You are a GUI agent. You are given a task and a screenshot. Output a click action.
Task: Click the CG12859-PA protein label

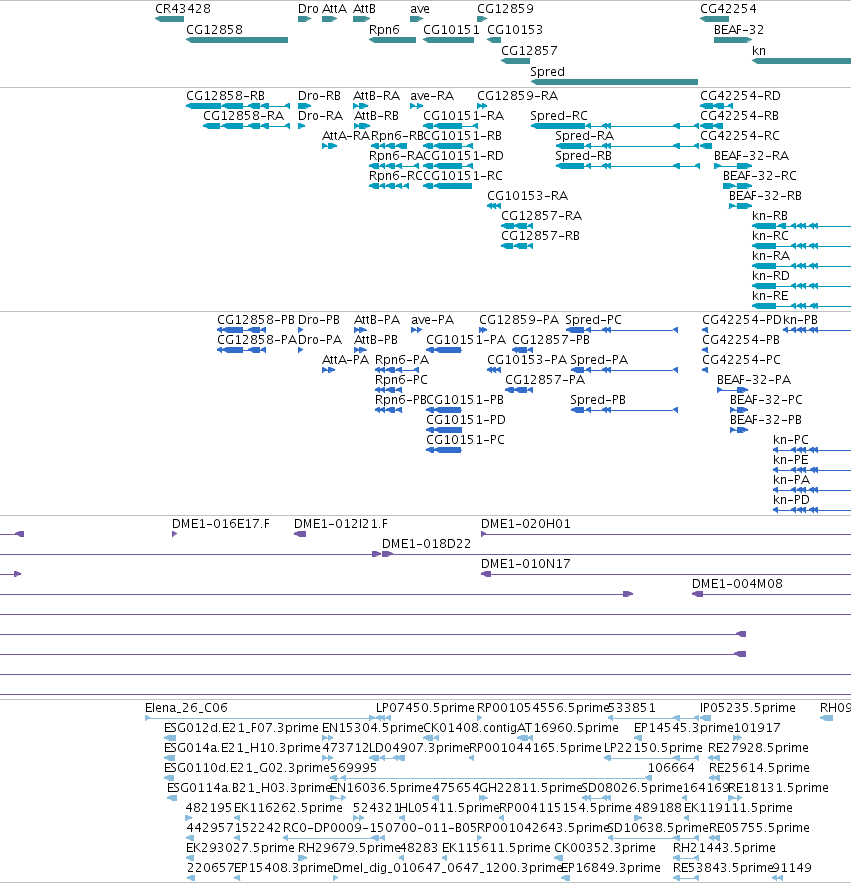pos(519,320)
